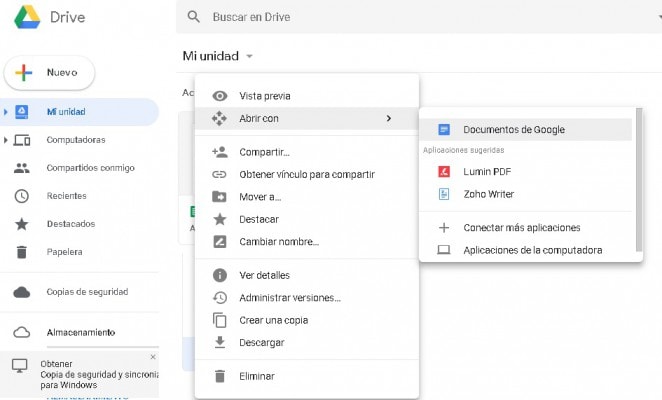Viewport: 662px width, 400px height.
Task: Choose Compartir... in context menu
Action: tap(307, 152)
